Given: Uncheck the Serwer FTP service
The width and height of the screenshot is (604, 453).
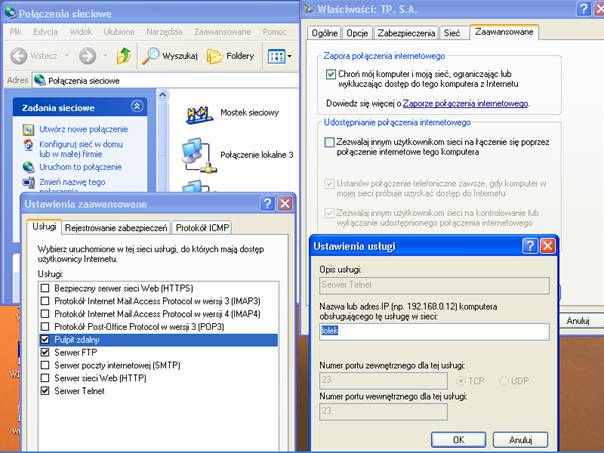Looking at the screenshot, I should pos(45,352).
